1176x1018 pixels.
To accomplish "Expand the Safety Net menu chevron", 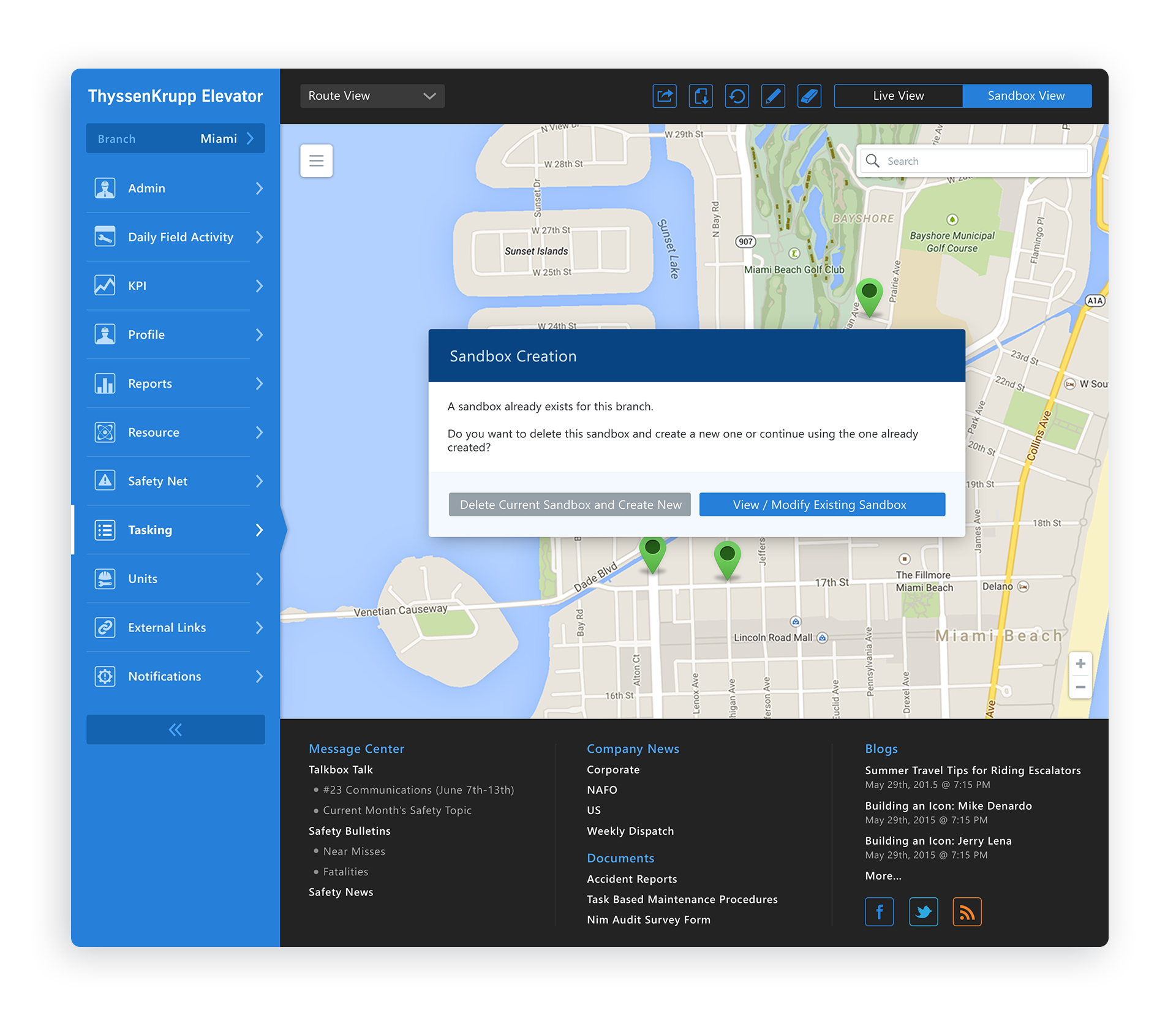I will tap(259, 481).
